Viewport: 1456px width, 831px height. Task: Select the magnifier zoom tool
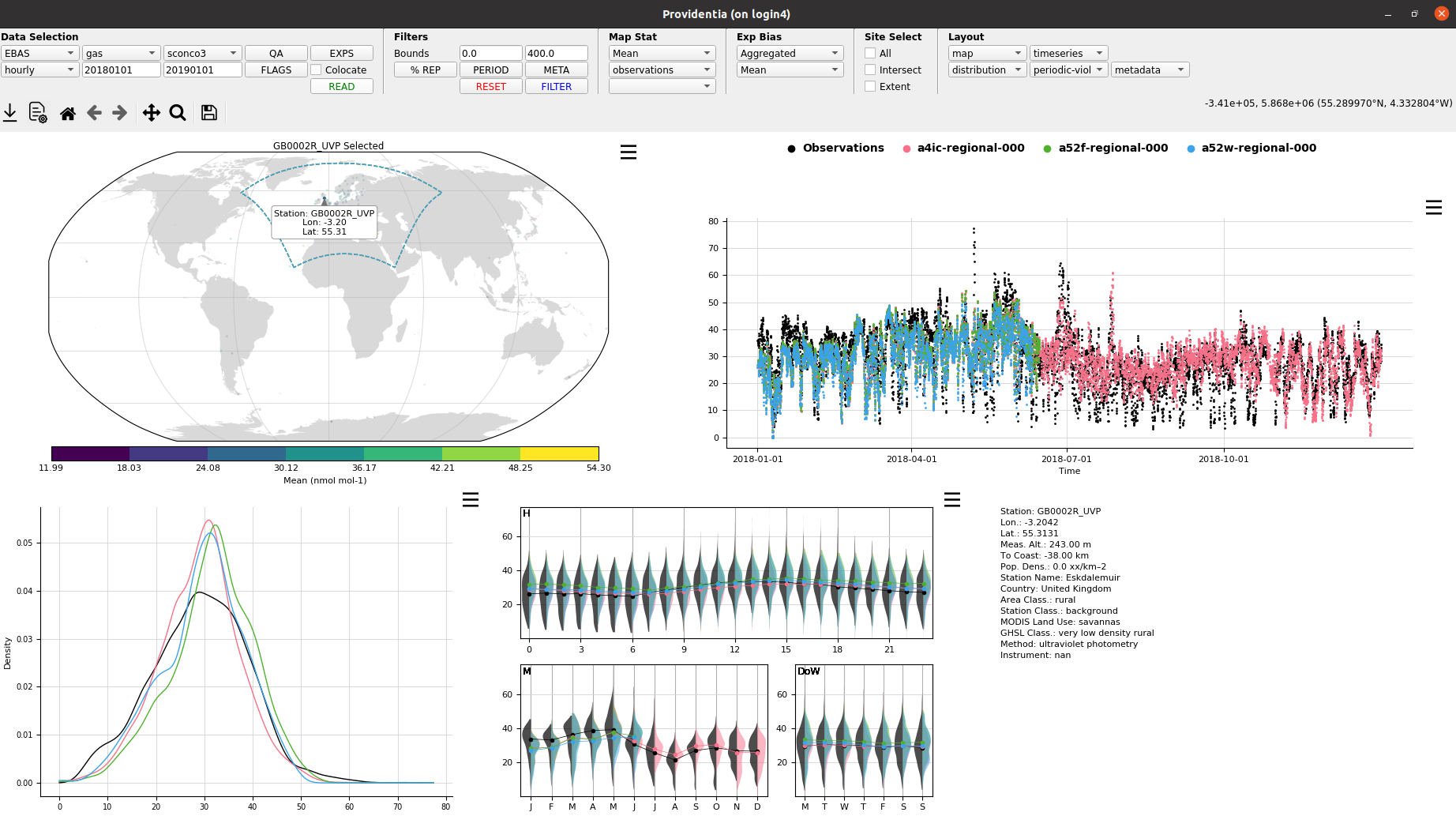pos(178,113)
